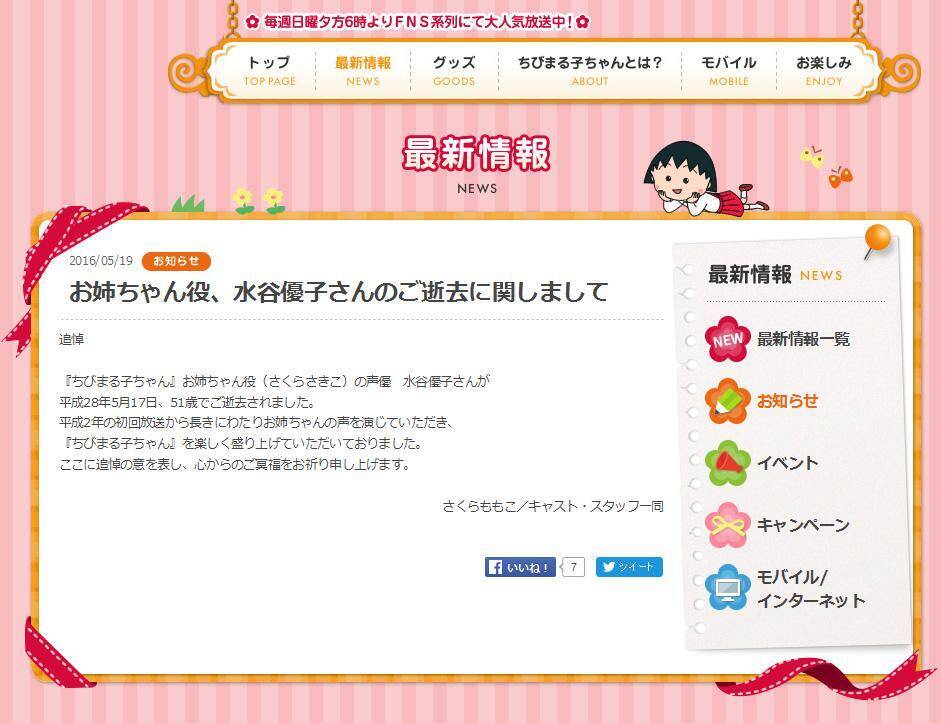Click the pink NEW flower icon
The height and width of the screenshot is (723, 941).
[x=727, y=340]
